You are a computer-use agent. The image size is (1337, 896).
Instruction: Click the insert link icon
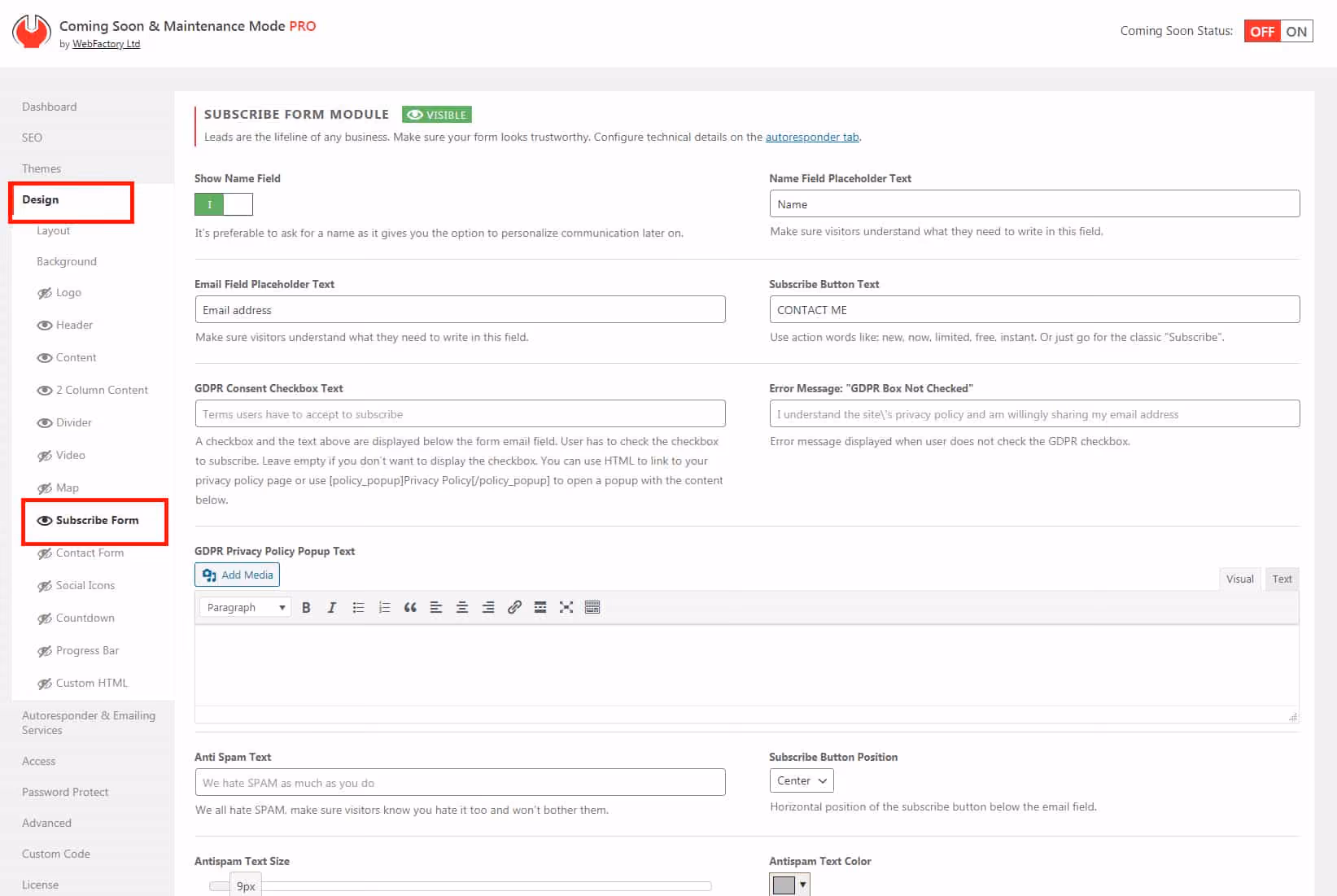pyautogui.click(x=514, y=607)
